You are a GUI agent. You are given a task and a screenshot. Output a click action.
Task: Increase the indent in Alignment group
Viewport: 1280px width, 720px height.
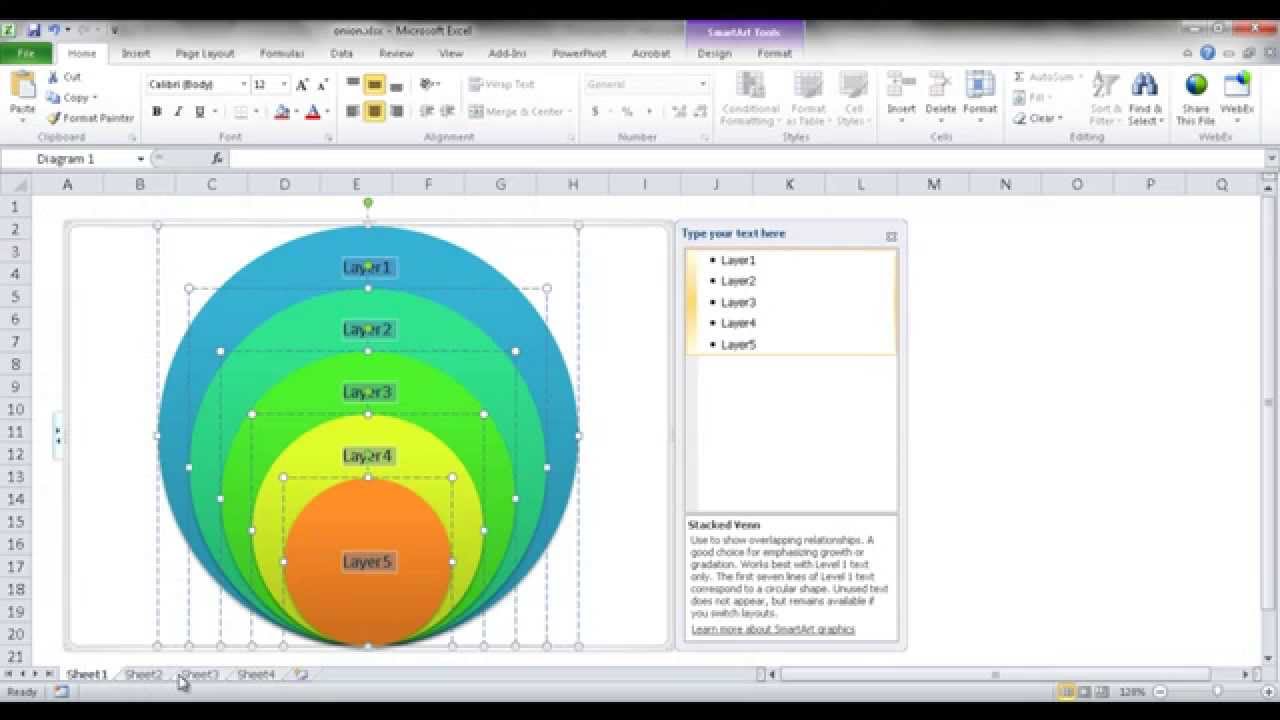tap(447, 111)
